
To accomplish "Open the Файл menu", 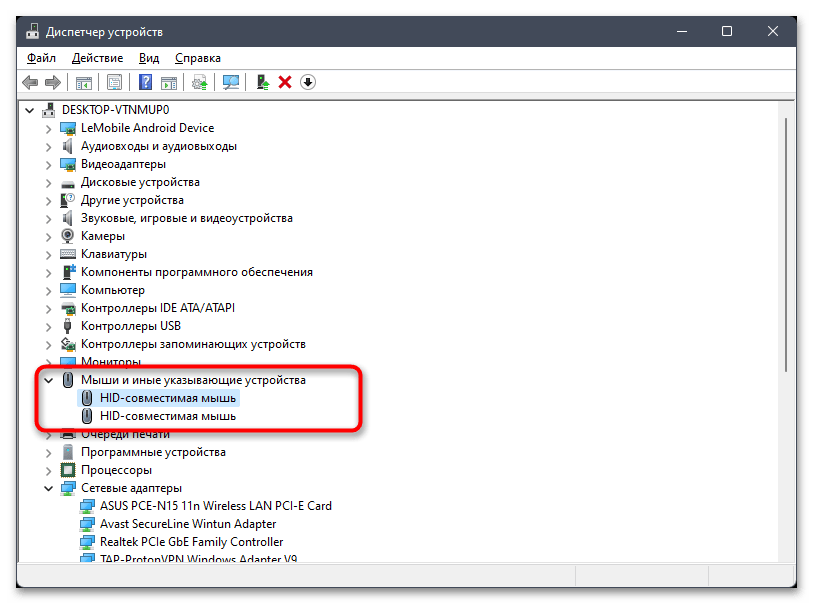I will [42, 58].
